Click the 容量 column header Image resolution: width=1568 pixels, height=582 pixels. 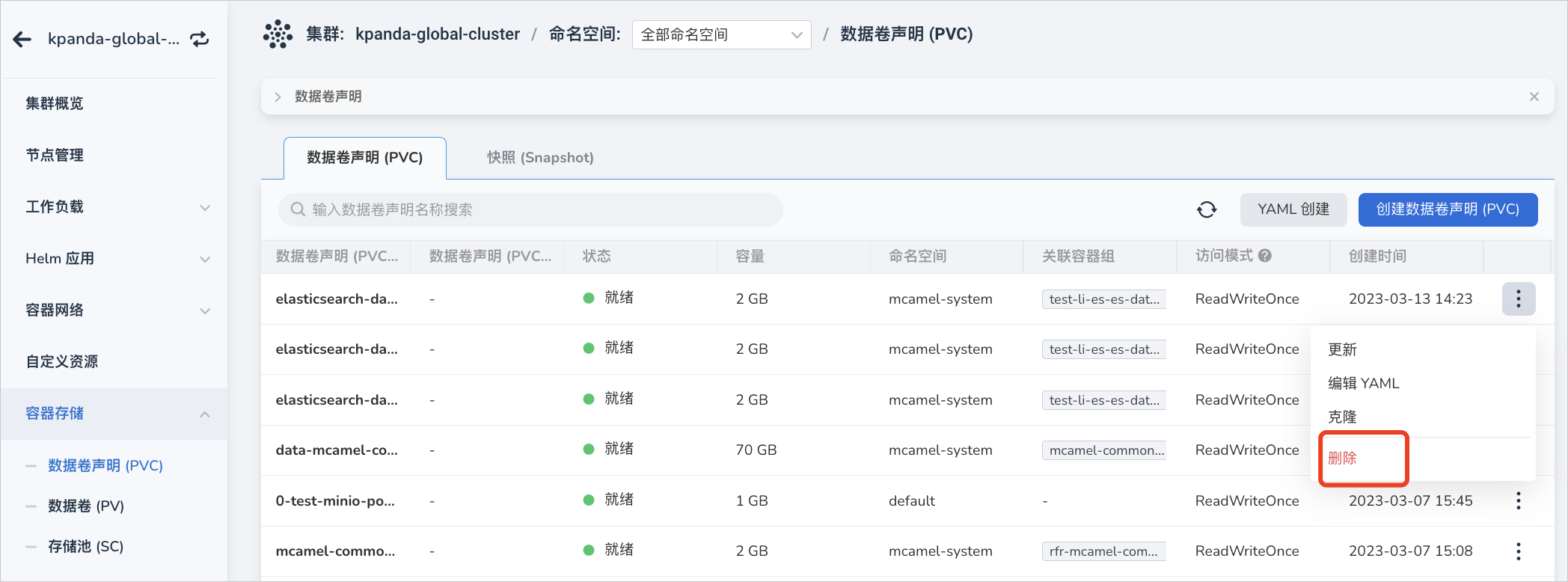750,257
